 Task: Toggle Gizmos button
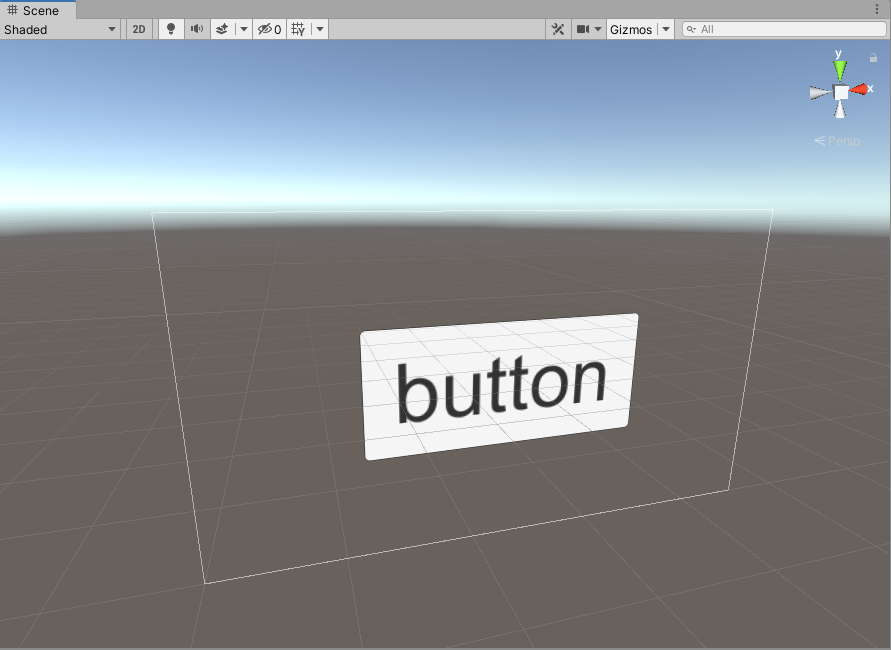pos(631,30)
